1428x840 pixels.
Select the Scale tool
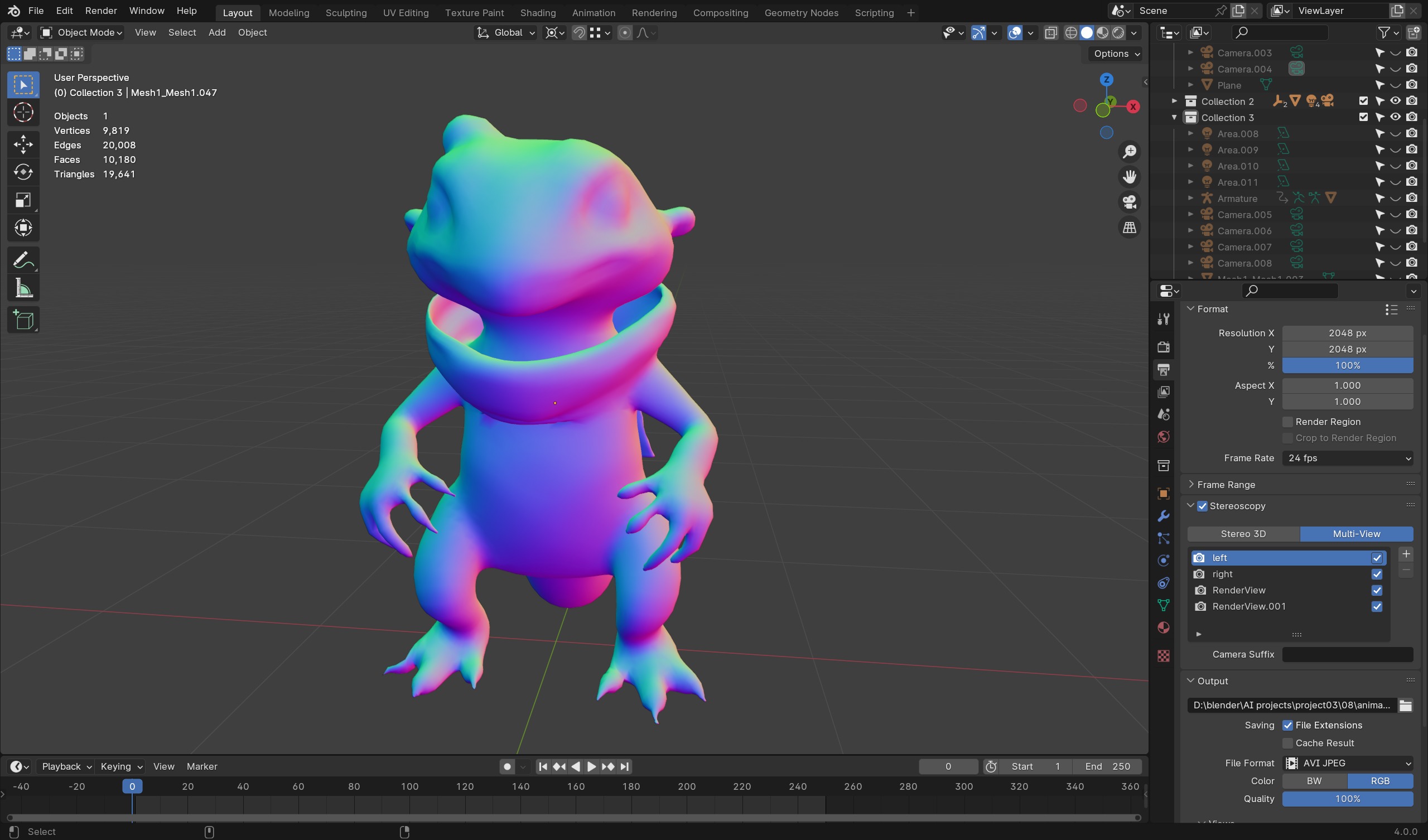(x=23, y=200)
